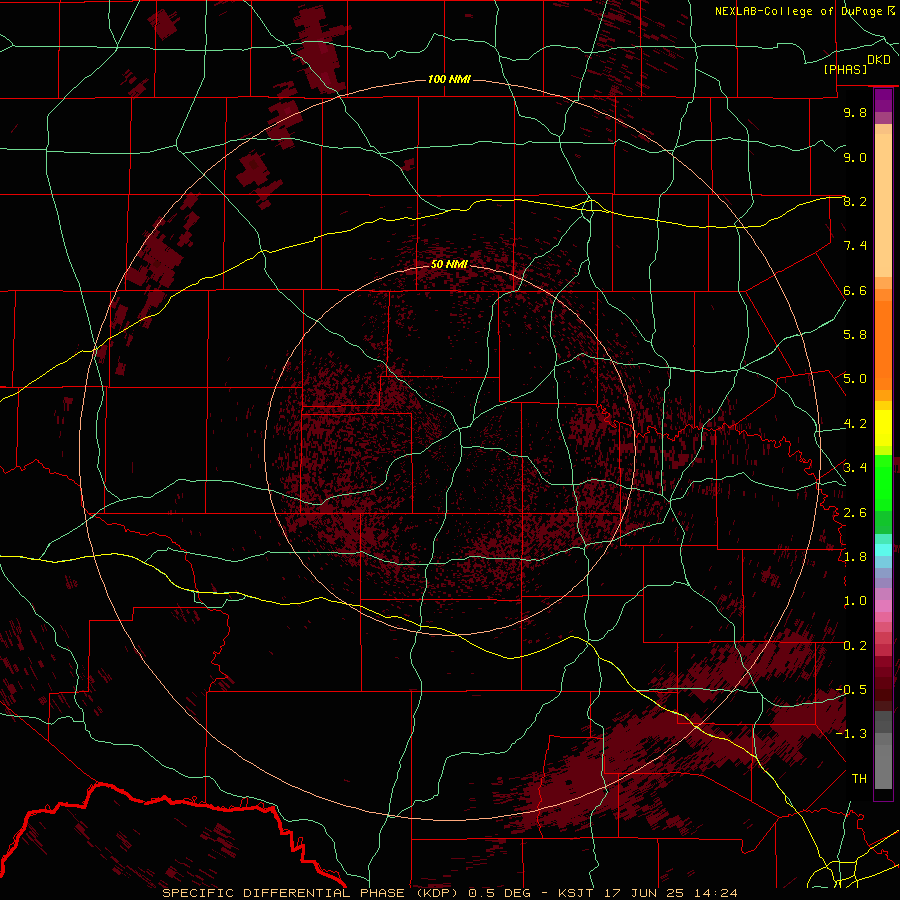The width and height of the screenshot is (900, 900).
Task: Click the "14:24" timestamp in the caption
Action: [x=714, y=893]
